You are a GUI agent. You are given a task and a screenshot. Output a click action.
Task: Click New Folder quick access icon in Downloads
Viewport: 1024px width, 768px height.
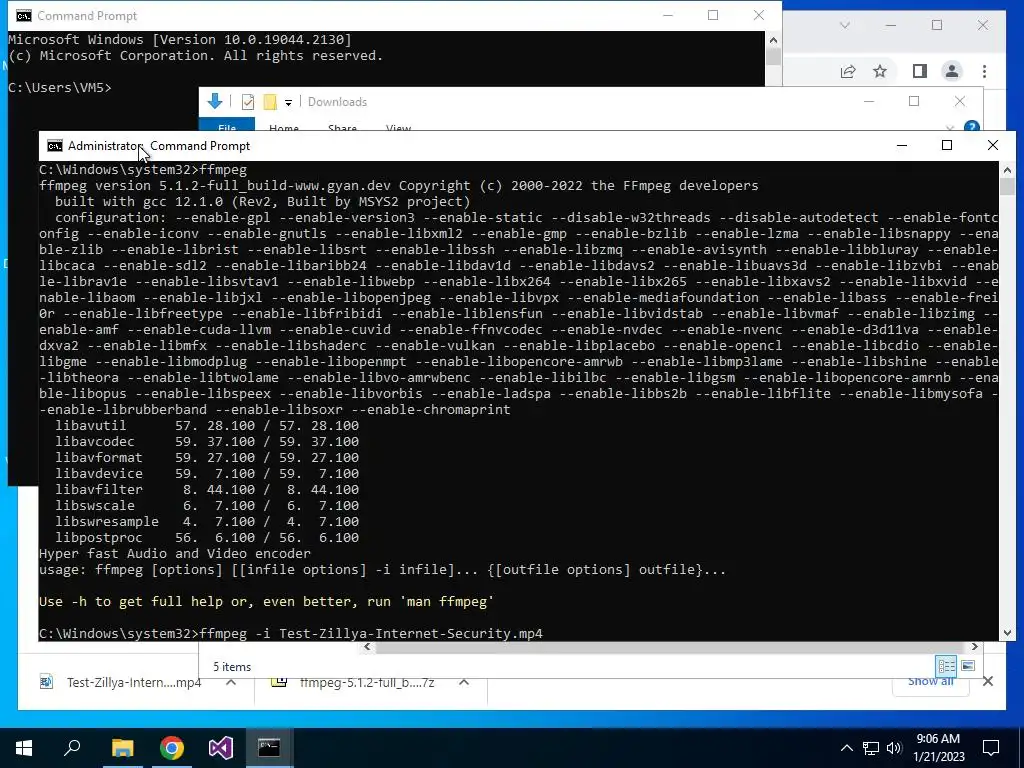tap(270, 102)
